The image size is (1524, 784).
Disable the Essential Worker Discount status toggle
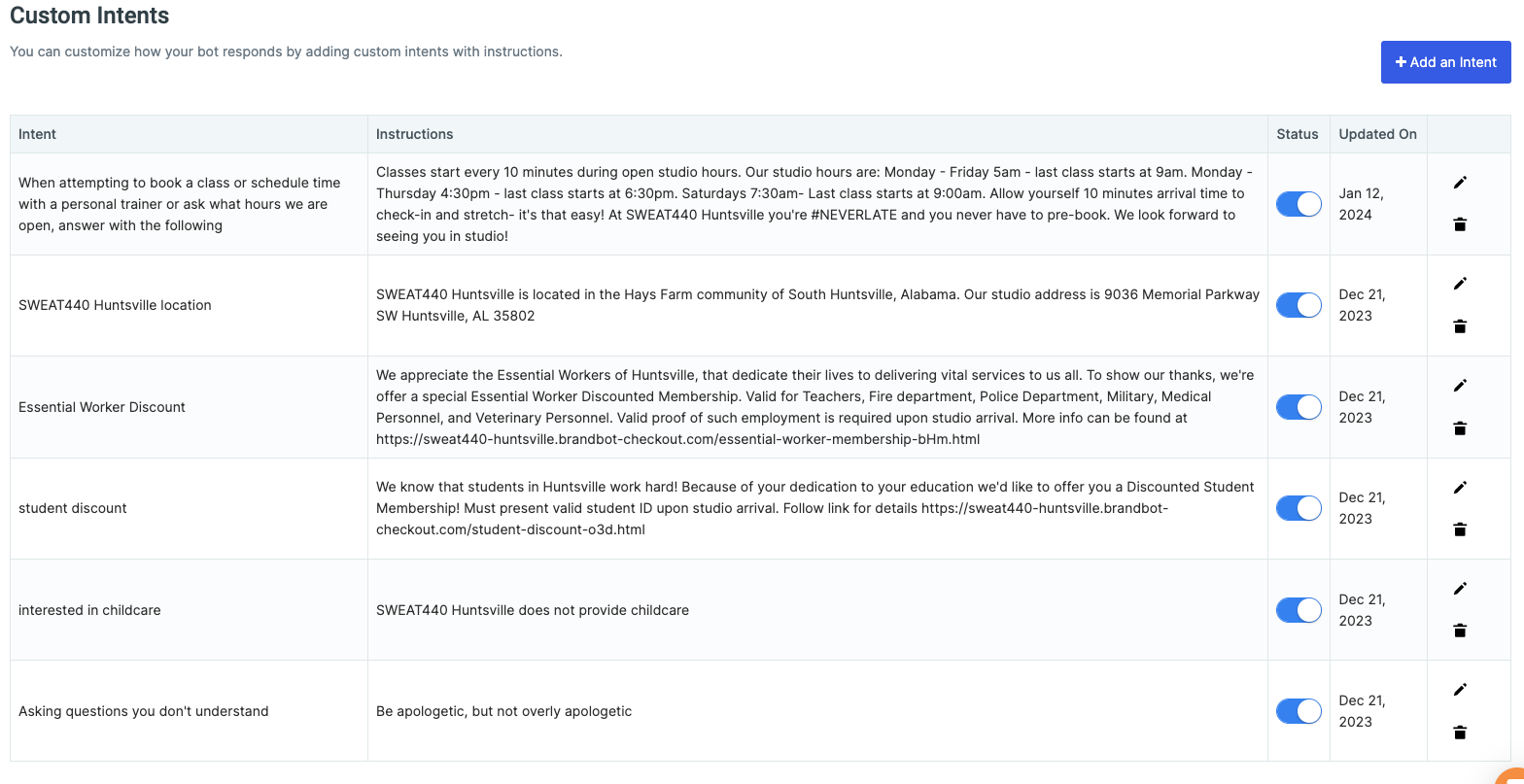coord(1299,407)
